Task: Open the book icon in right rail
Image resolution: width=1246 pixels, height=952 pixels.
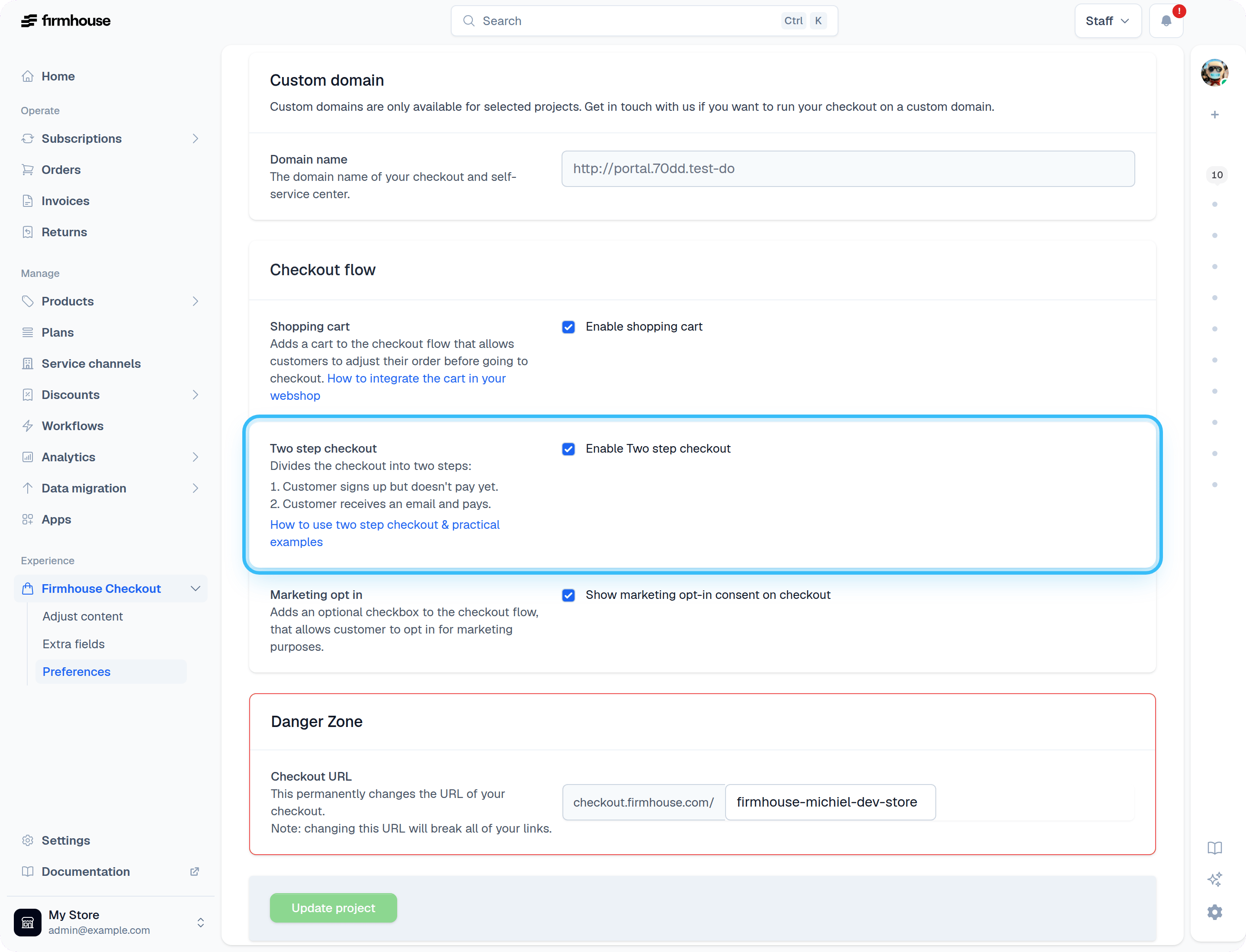Action: pyautogui.click(x=1215, y=848)
